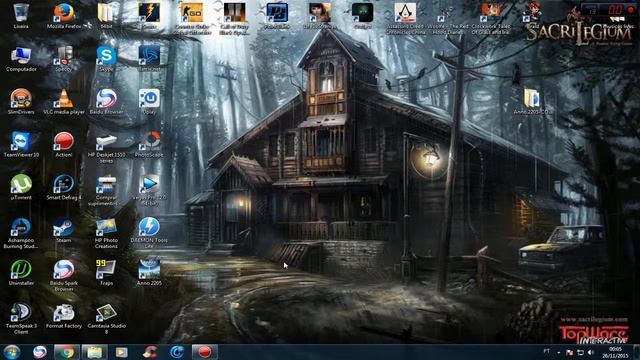Open the Action! red recorder desktop icon
Image resolution: width=640 pixels, height=360 pixels.
(x=64, y=144)
